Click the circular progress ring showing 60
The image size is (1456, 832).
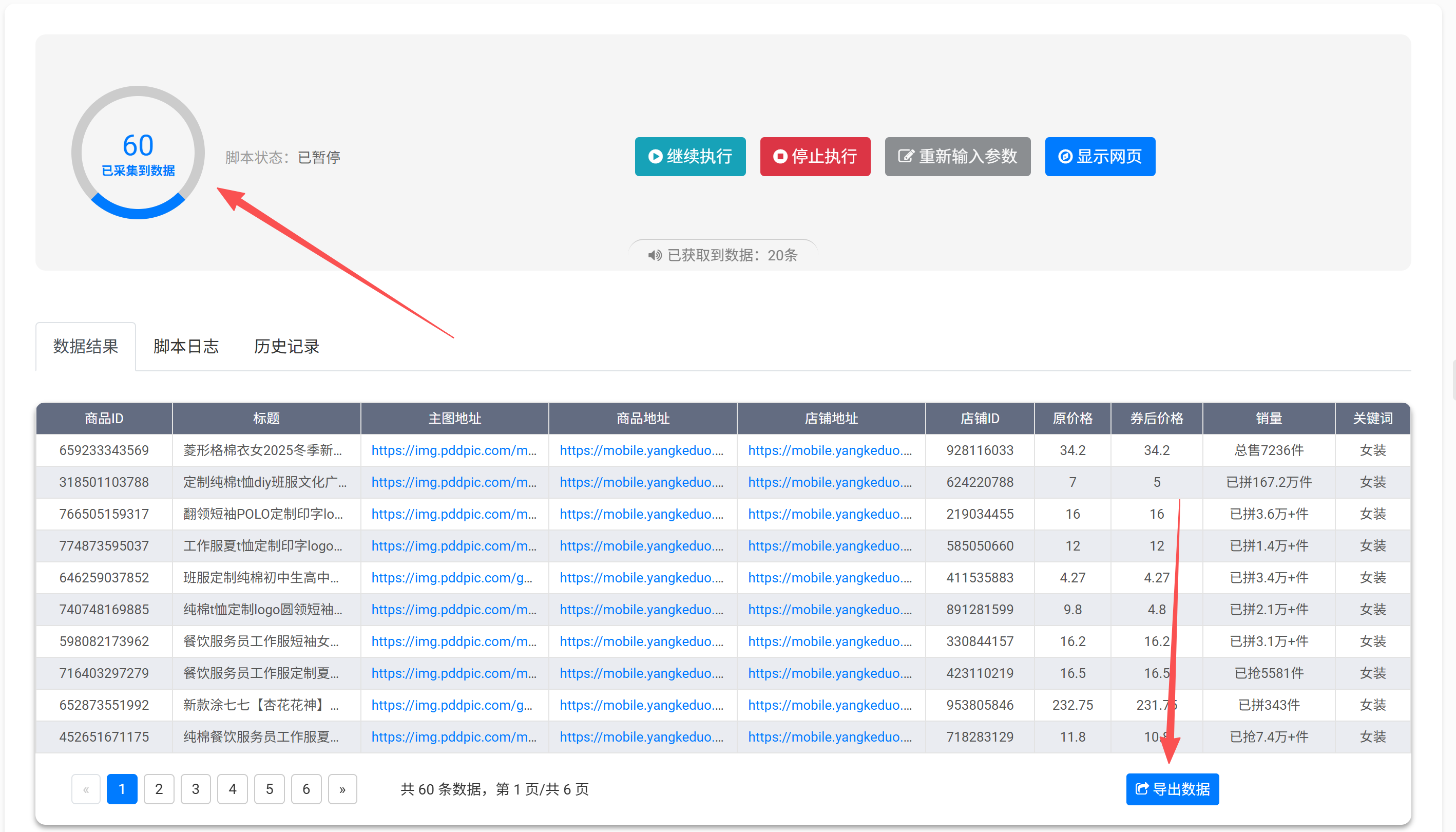[138, 153]
